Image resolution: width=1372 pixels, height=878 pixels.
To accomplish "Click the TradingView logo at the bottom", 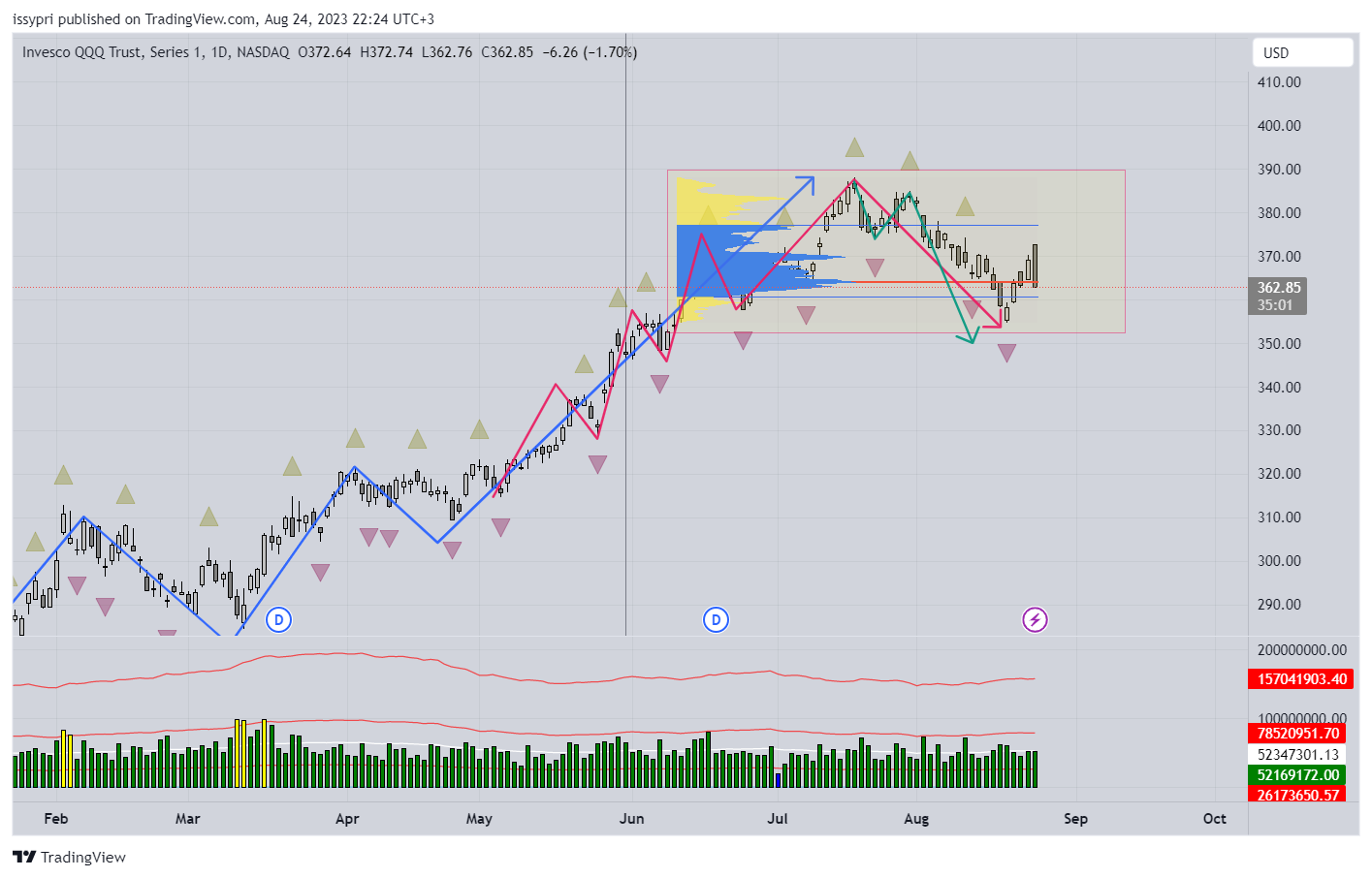I will coord(70,858).
